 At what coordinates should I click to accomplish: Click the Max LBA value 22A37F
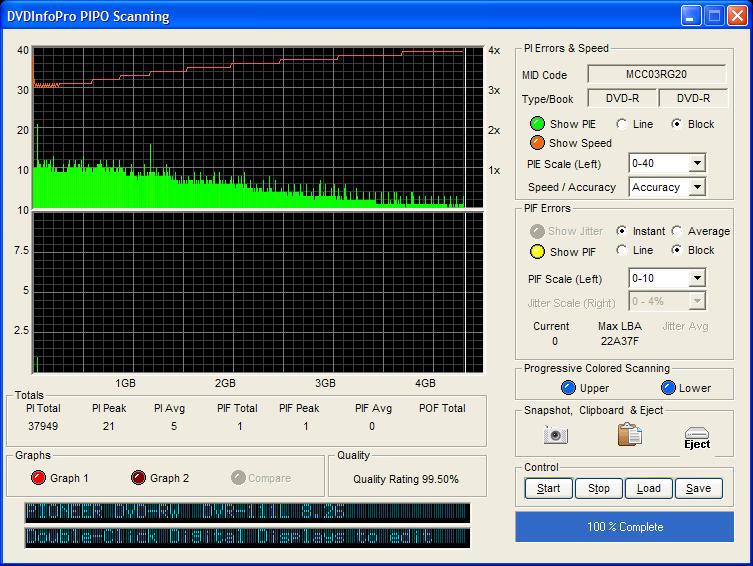point(619,341)
